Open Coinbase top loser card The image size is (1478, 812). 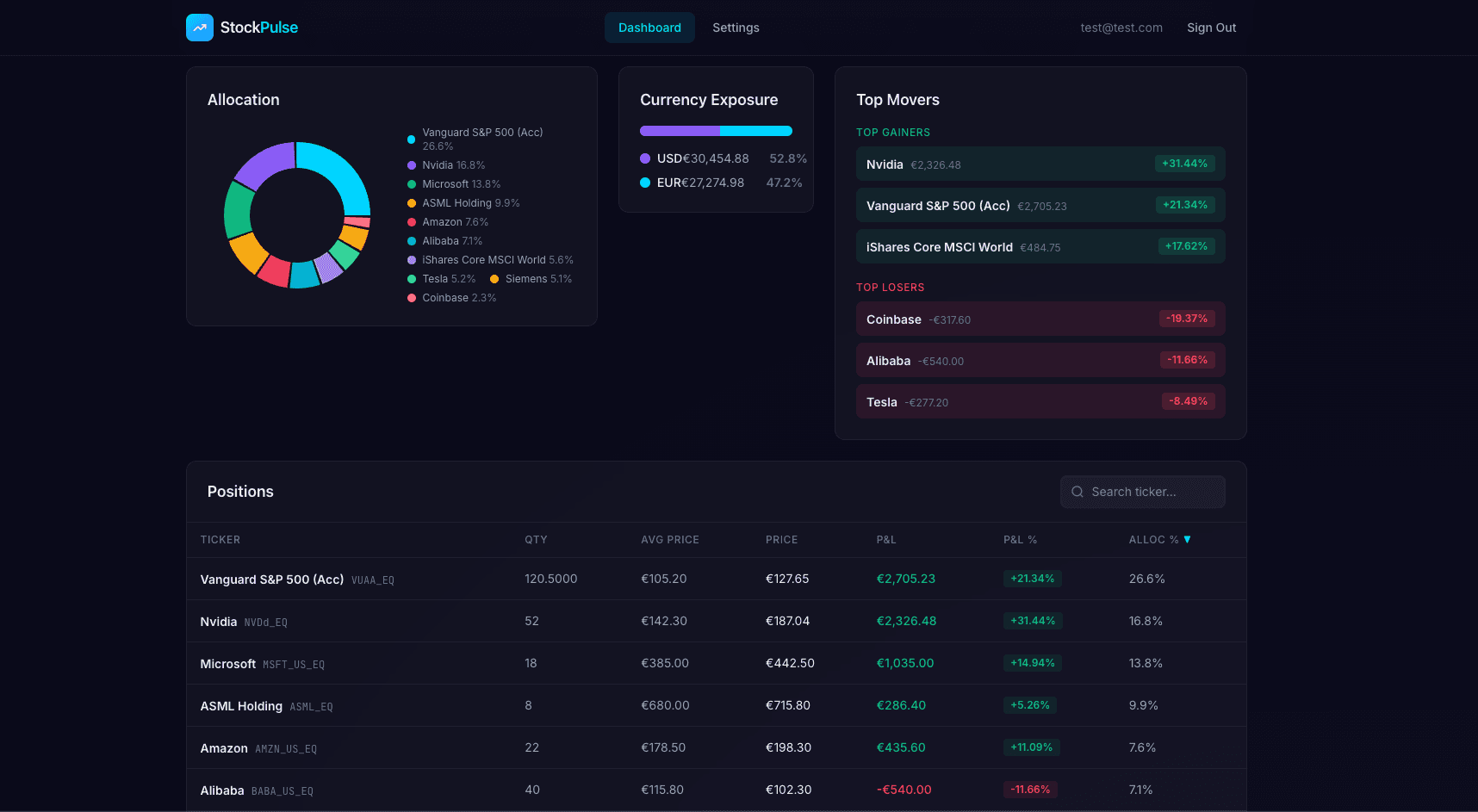click(1040, 319)
